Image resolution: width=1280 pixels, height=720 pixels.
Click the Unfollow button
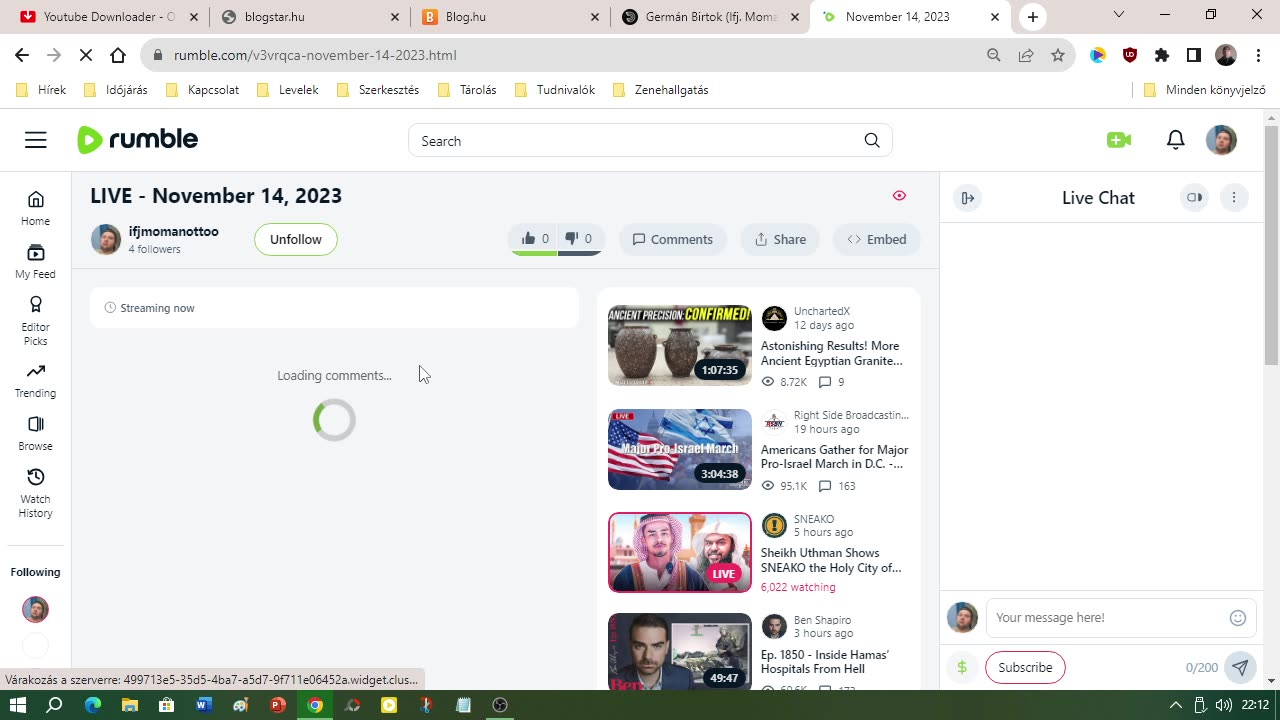(x=296, y=239)
